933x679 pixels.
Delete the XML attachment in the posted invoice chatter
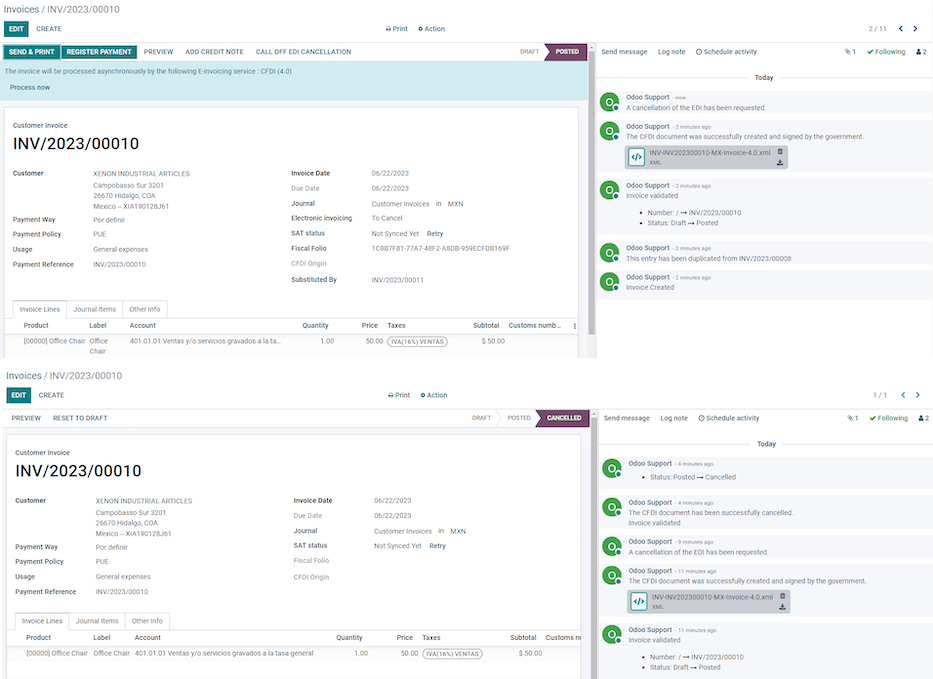pyautogui.click(x=780, y=152)
